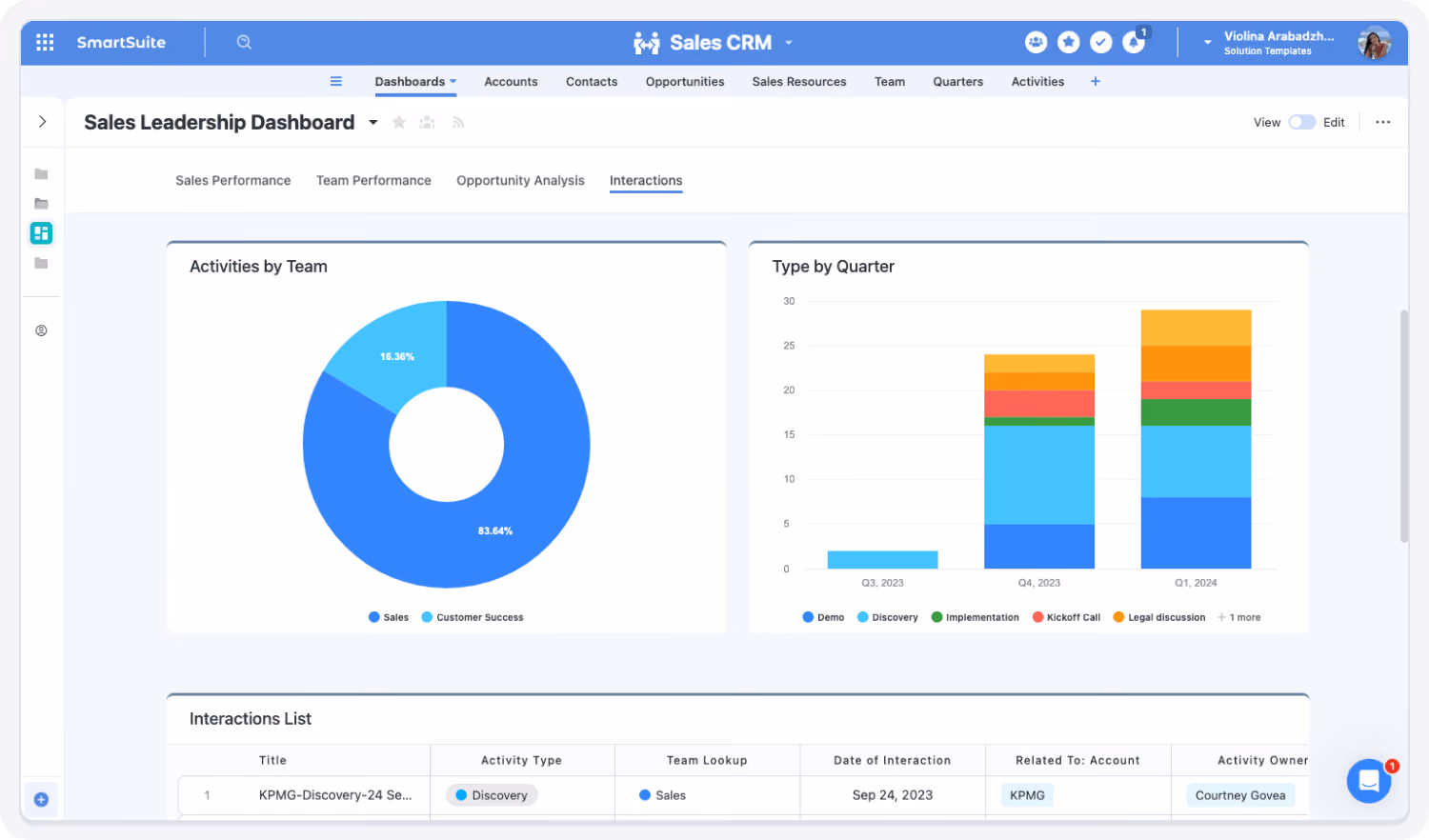Screen dimensions: 1429x840
Task: Open the SmartSuite app grid launcher
Action: [45, 42]
